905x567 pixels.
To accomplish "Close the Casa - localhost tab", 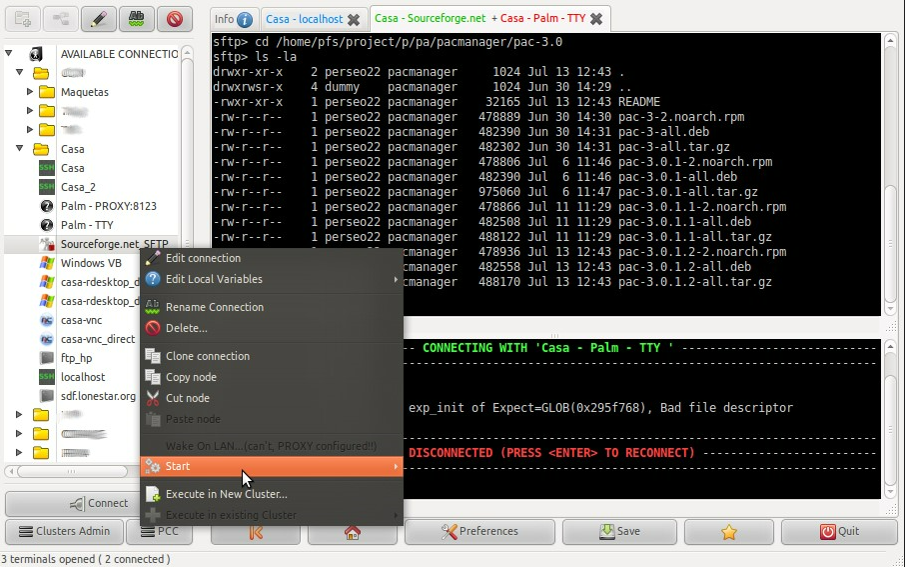I will tap(353, 20).
